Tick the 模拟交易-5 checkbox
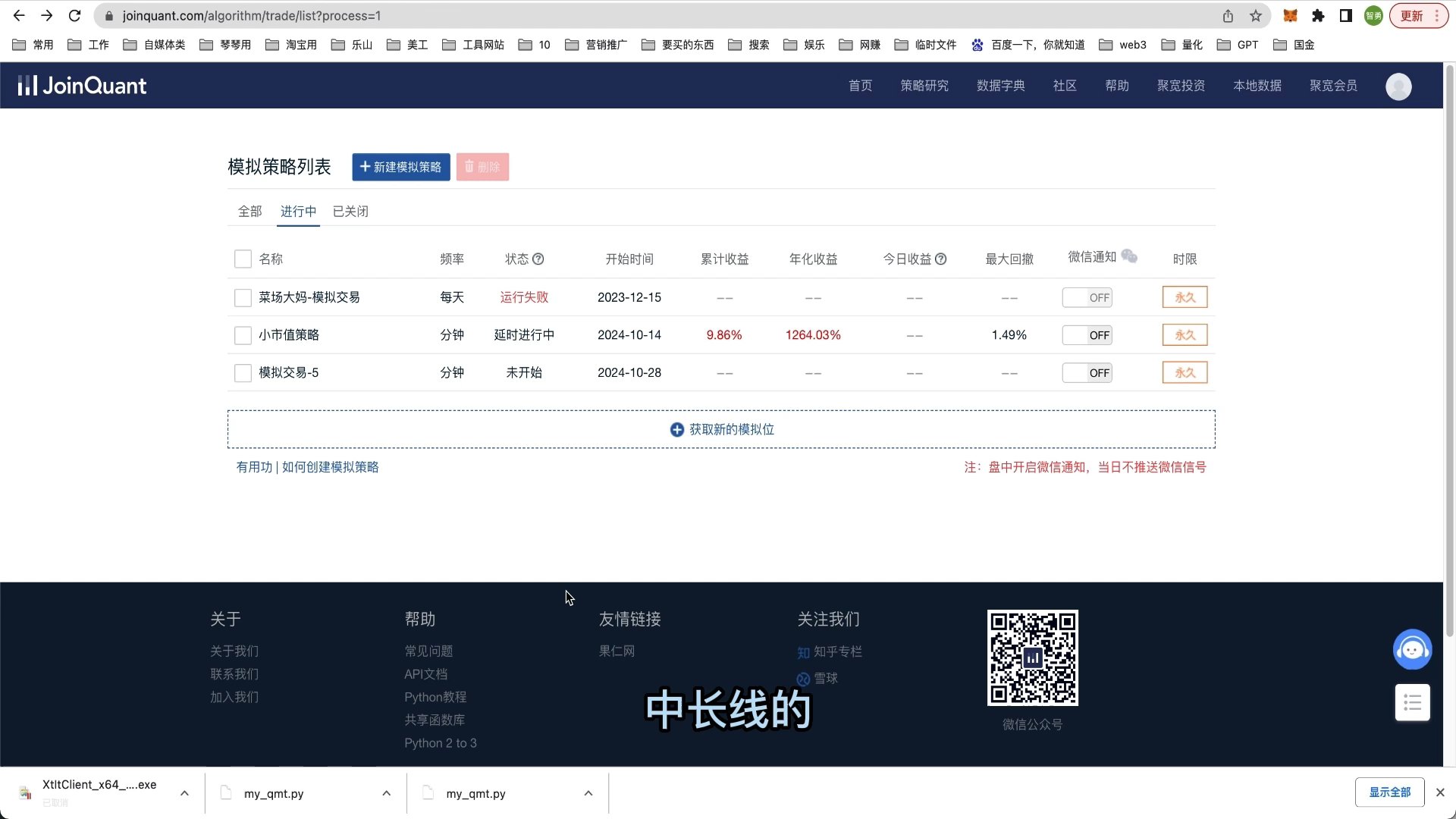 click(x=243, y=373)
